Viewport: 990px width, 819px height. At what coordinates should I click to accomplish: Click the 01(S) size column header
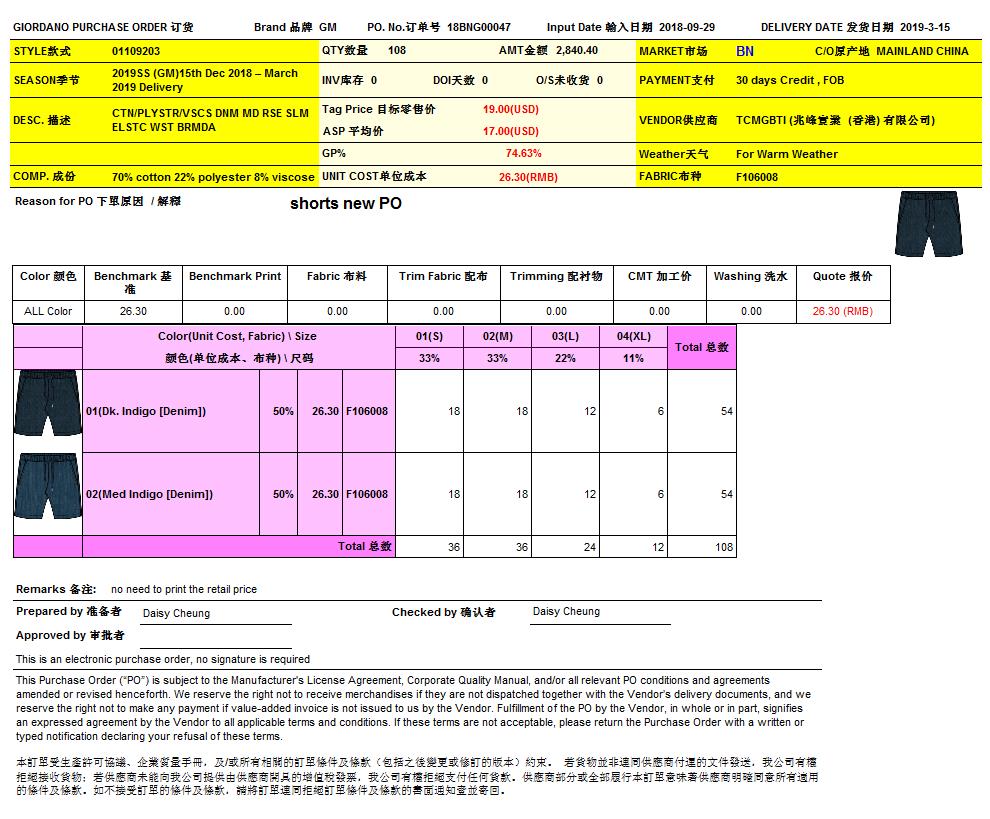point(429,337)
